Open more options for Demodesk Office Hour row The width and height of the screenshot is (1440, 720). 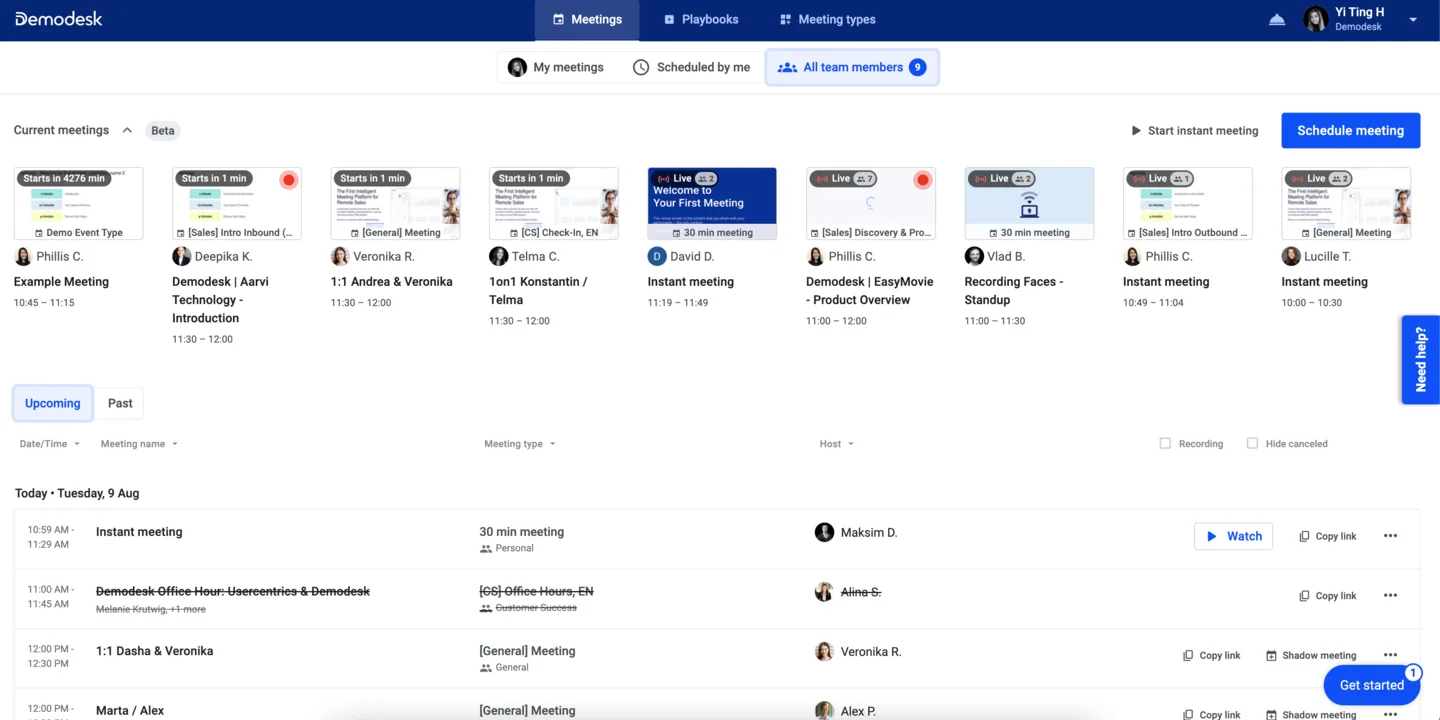pos(1390,595)
